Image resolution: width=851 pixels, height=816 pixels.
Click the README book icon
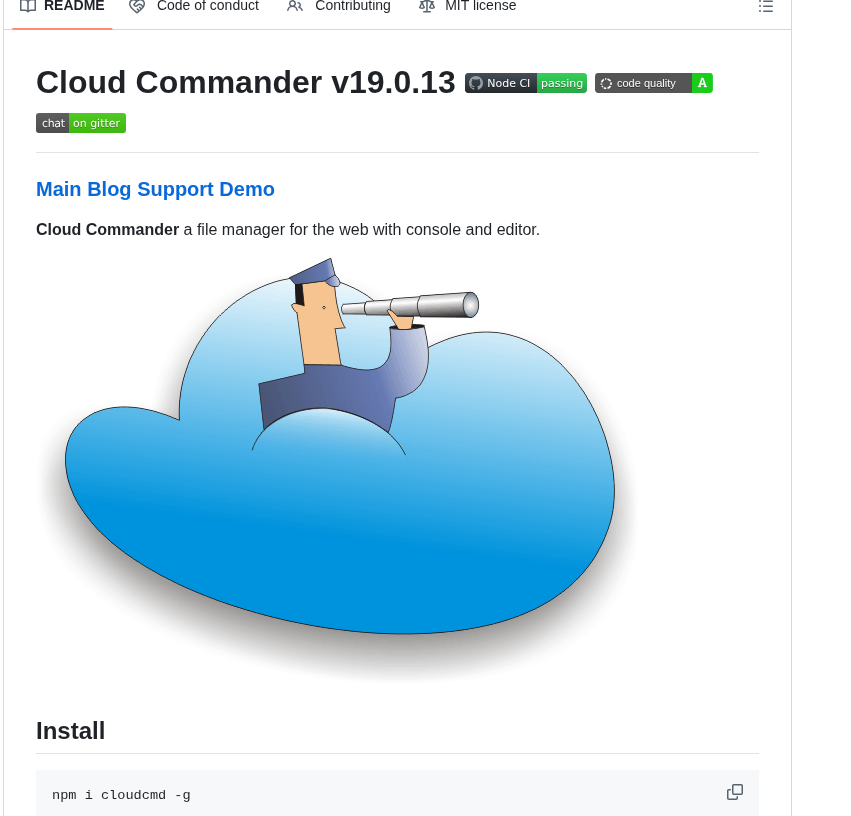coord(28,6)
